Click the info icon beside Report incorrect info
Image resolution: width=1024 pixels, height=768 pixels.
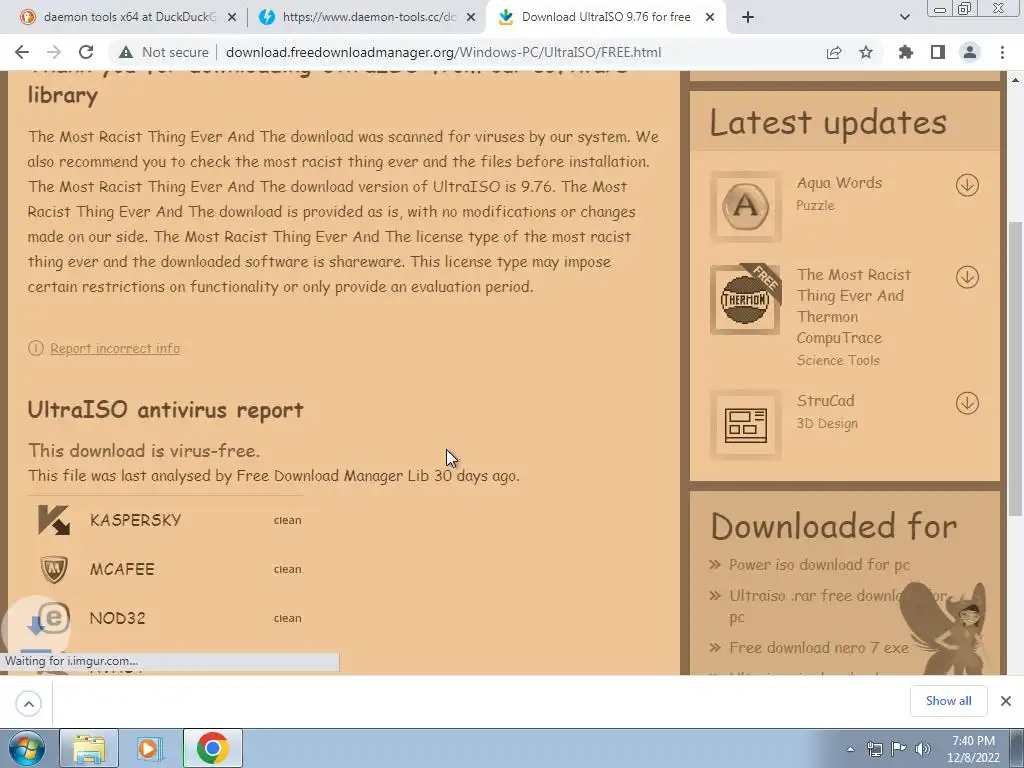[x=35, y=348]
